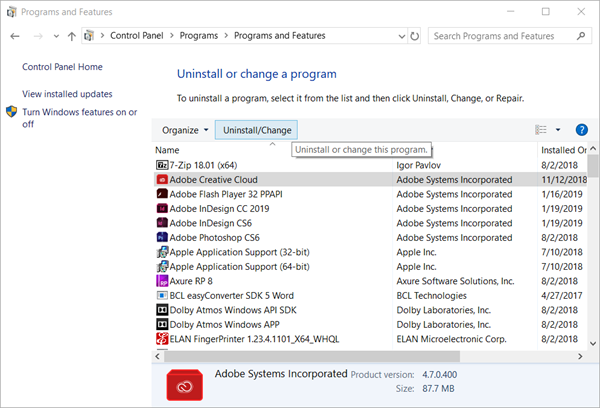Select the Adobe Creative Cloud list icon

point(162,180)
